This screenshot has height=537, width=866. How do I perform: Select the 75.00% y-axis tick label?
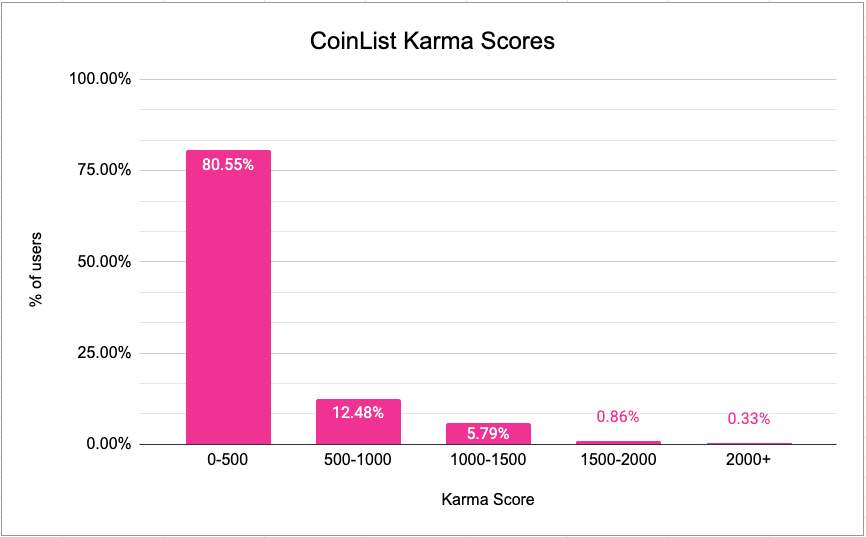pos(102,170)
